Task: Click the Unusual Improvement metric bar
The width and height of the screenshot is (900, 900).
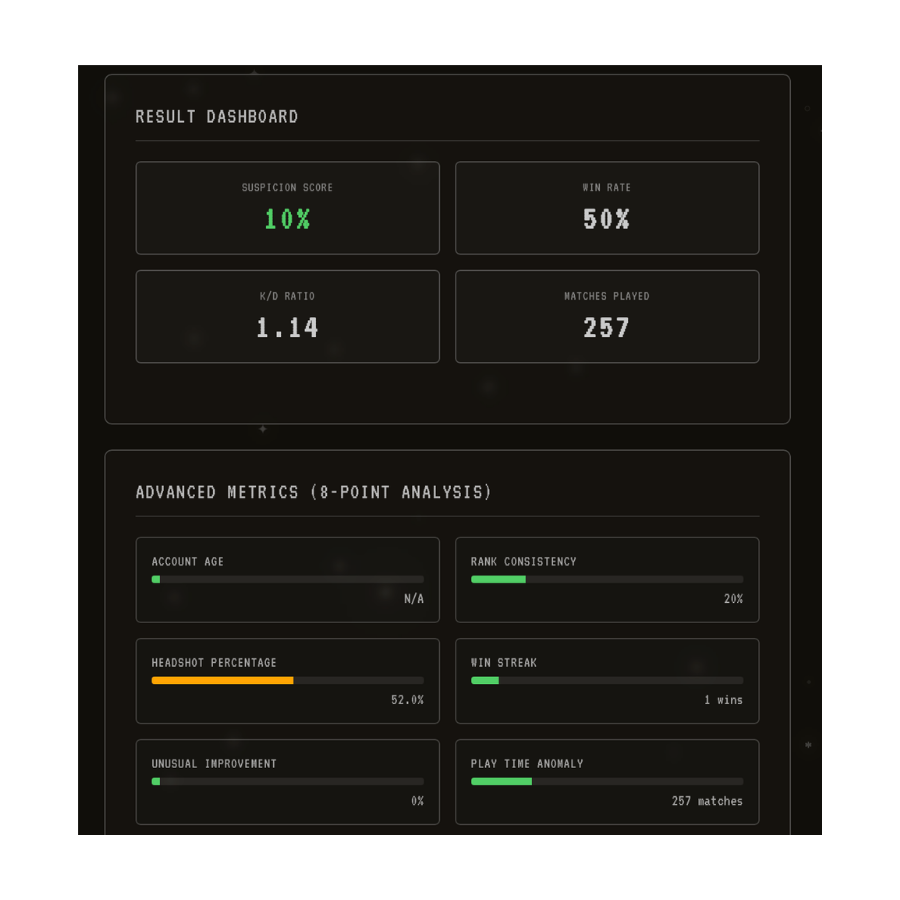Action: 287,781
